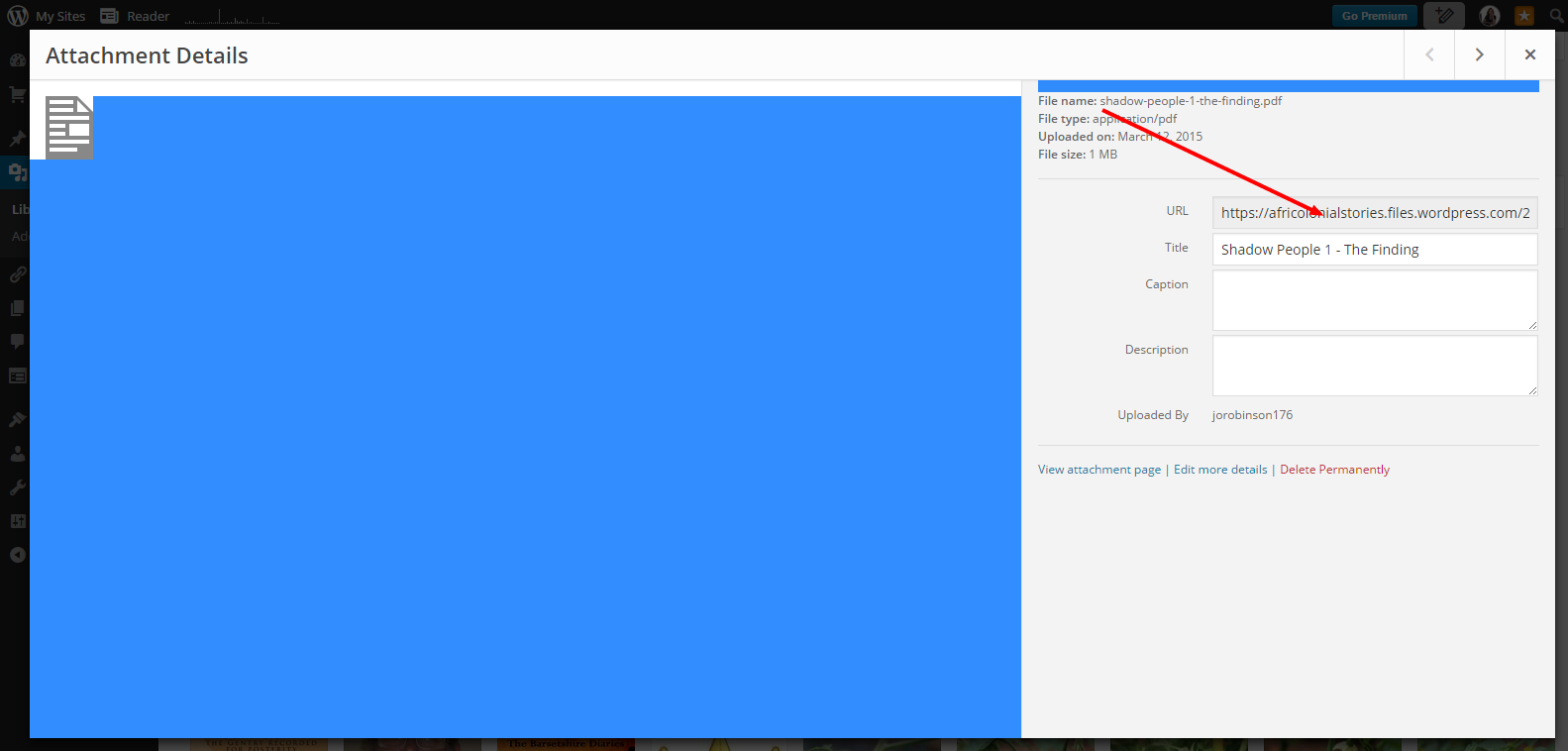Open the Reader menu item
1568x751 pixels.
click(148, 16)
